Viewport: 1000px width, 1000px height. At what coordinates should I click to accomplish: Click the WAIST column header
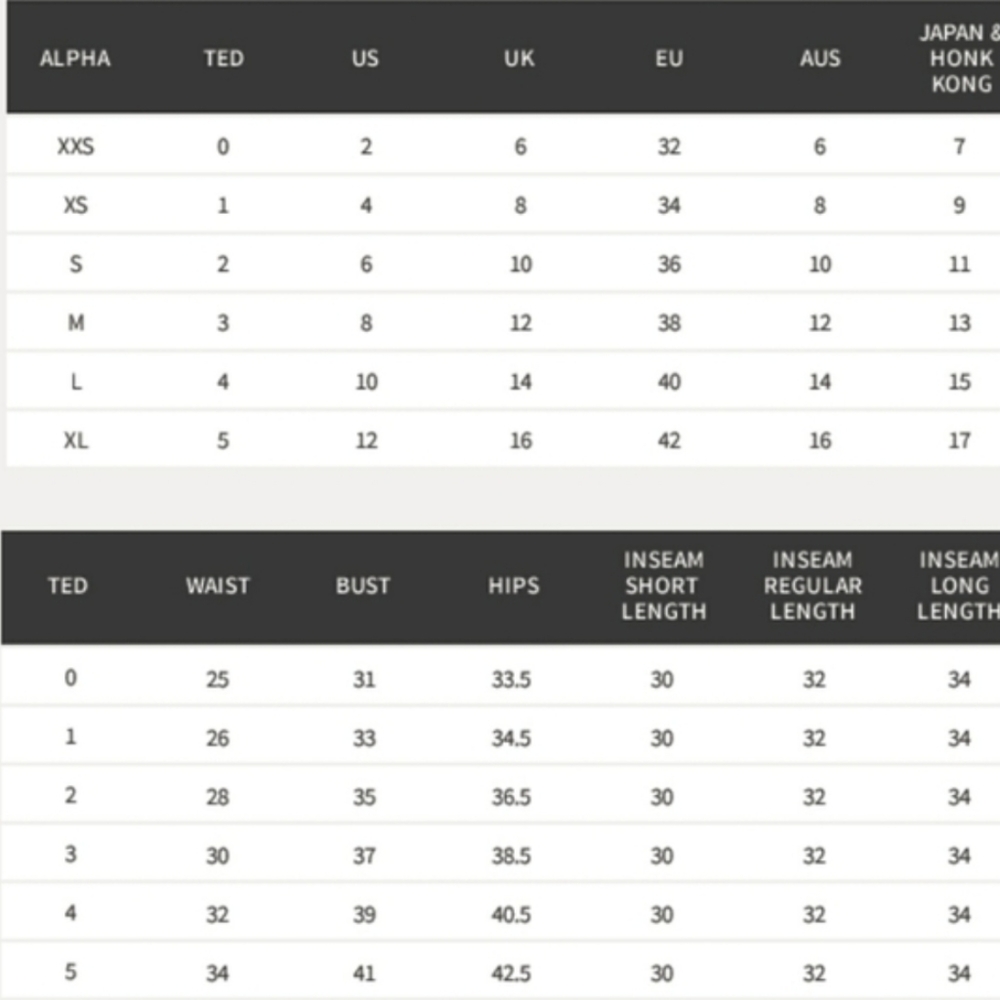coord(217,586)
